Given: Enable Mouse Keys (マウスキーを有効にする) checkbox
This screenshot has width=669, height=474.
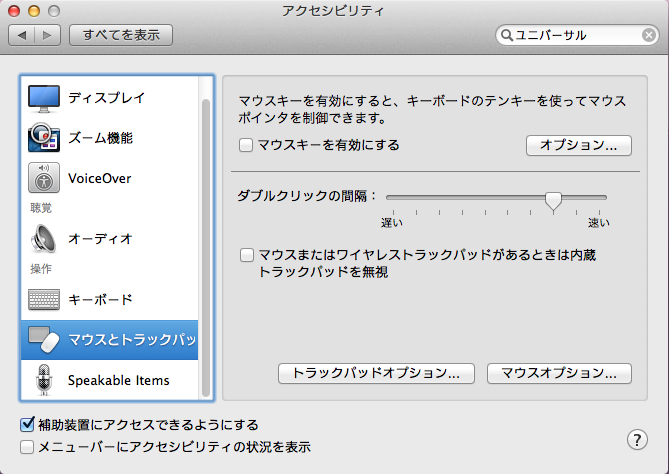Looking at the screenshot, I should (247, 145).
